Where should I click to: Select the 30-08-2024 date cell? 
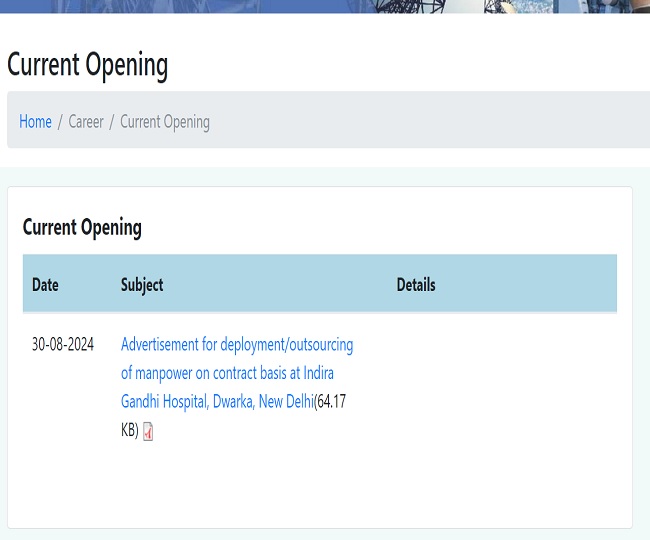tap(63, 345)
